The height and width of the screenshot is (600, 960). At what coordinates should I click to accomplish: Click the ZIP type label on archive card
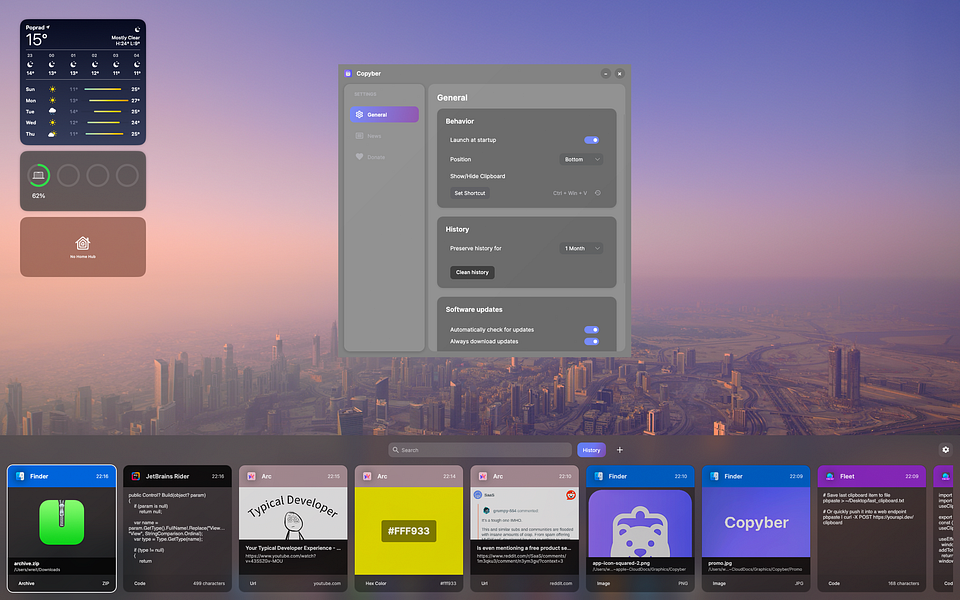[105, 583]
